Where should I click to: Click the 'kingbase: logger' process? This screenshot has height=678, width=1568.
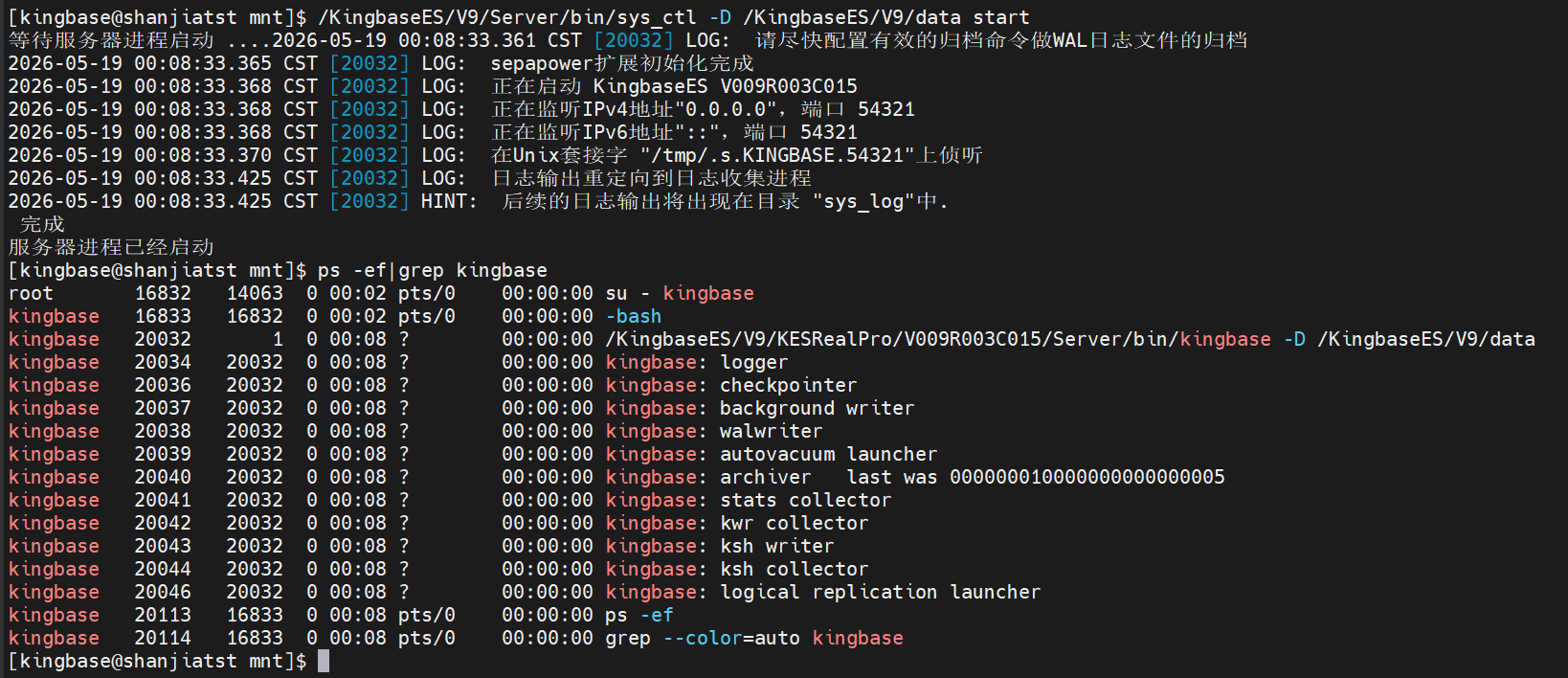point(697,362)
